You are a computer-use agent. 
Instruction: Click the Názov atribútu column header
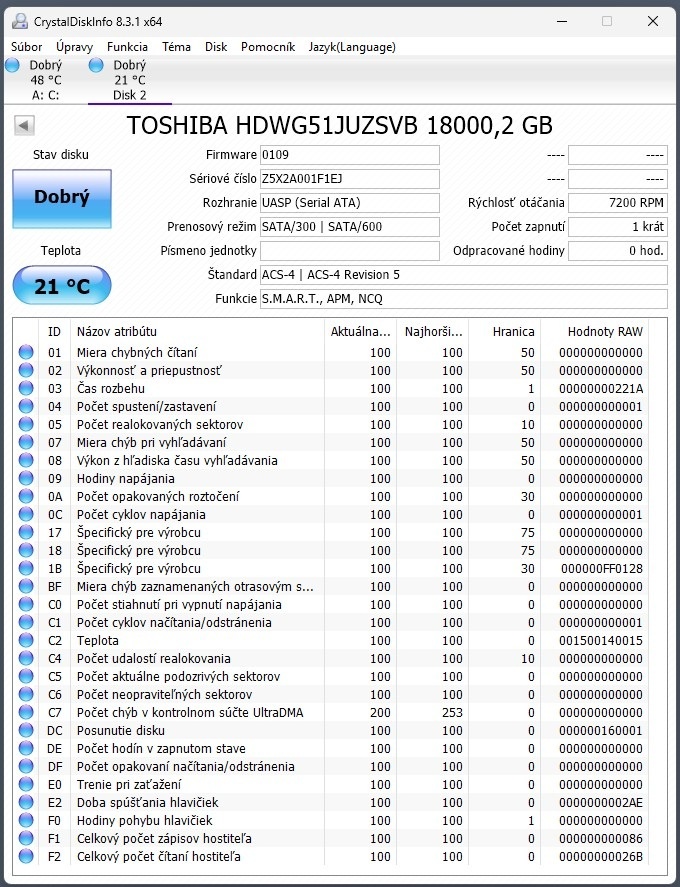197,331
